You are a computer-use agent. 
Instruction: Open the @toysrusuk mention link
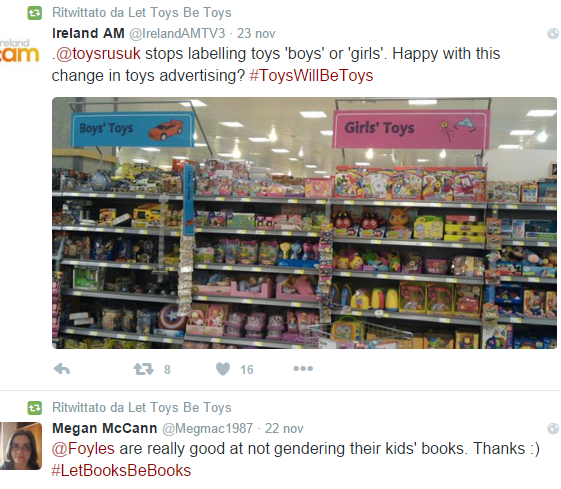pyautogui.click(x=98, y=54)
